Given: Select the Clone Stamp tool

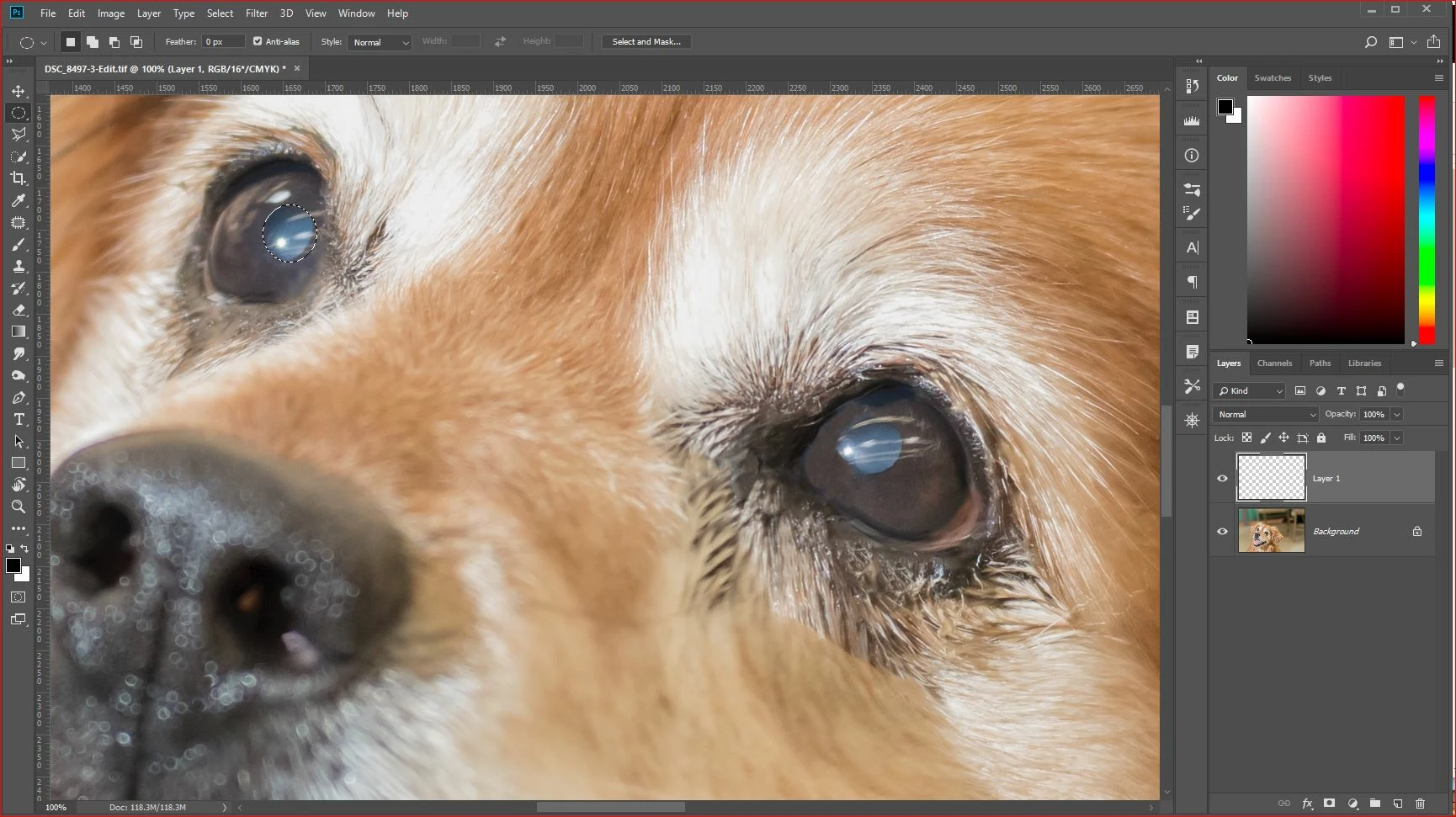Looking at the screenshot, I should click(x=19, y=266).
